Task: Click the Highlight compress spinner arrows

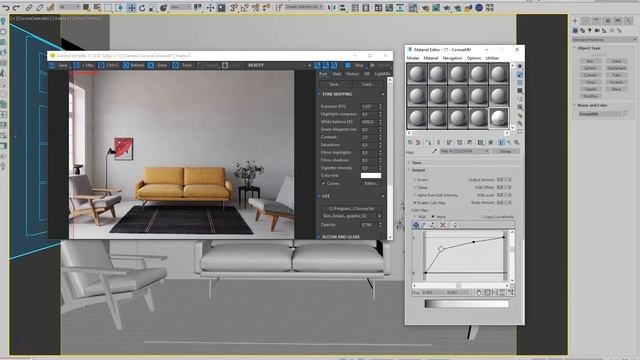Action: click(380, 114)
